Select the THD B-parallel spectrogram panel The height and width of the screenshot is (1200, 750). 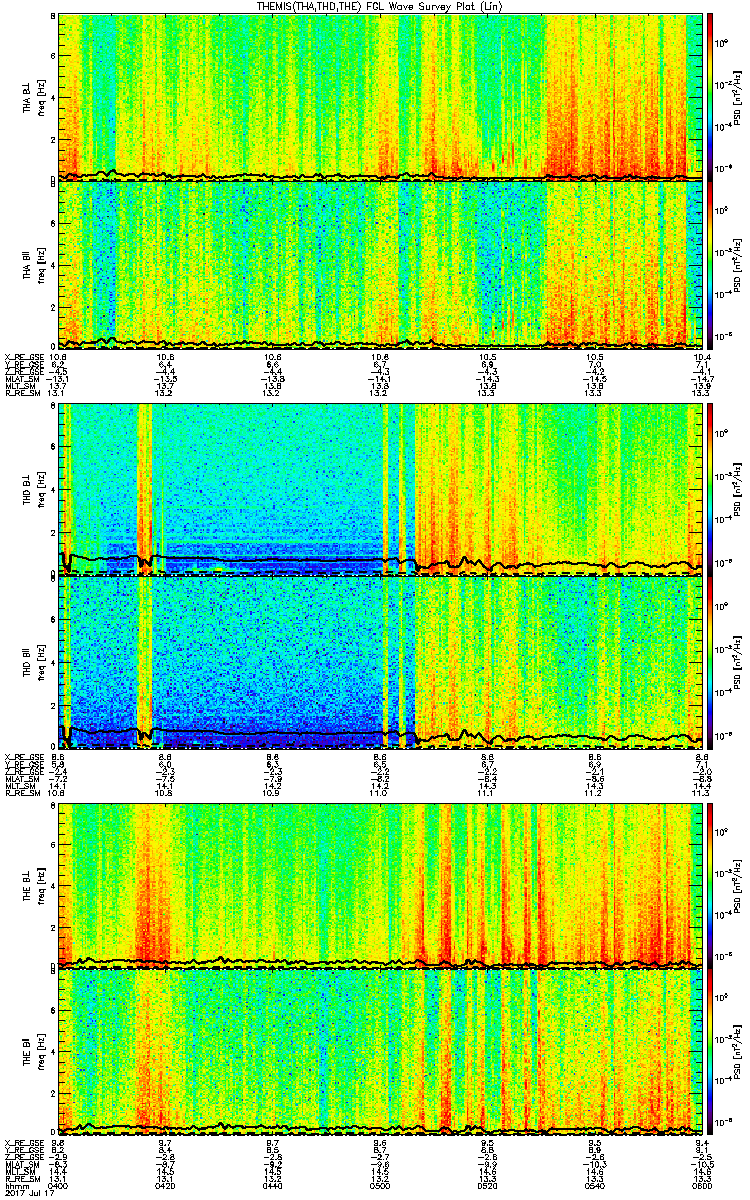coord(381,663)
